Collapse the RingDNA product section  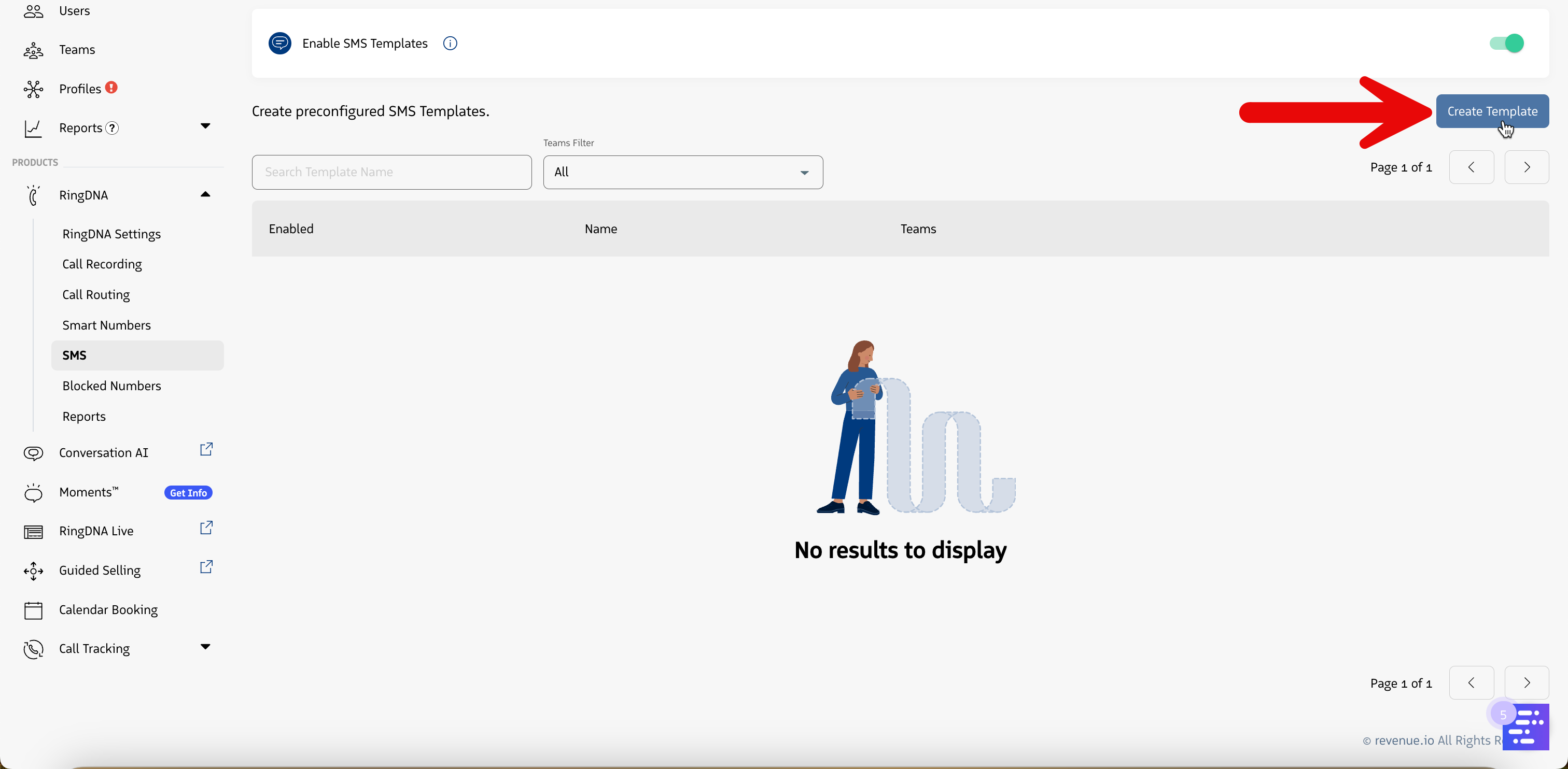[205, 195]
